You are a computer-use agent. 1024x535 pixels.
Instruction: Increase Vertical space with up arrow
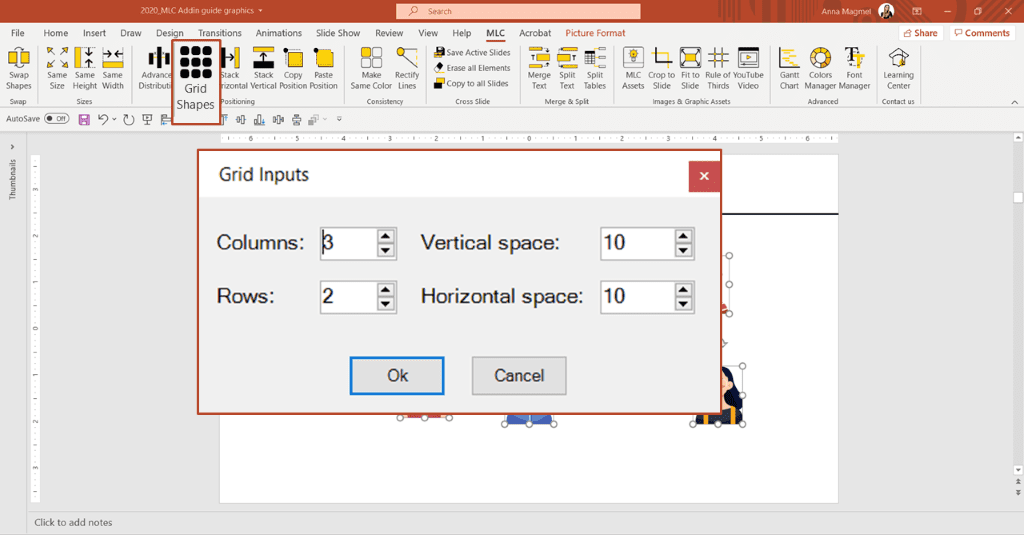pyautogui.click(x=684, y=237)
